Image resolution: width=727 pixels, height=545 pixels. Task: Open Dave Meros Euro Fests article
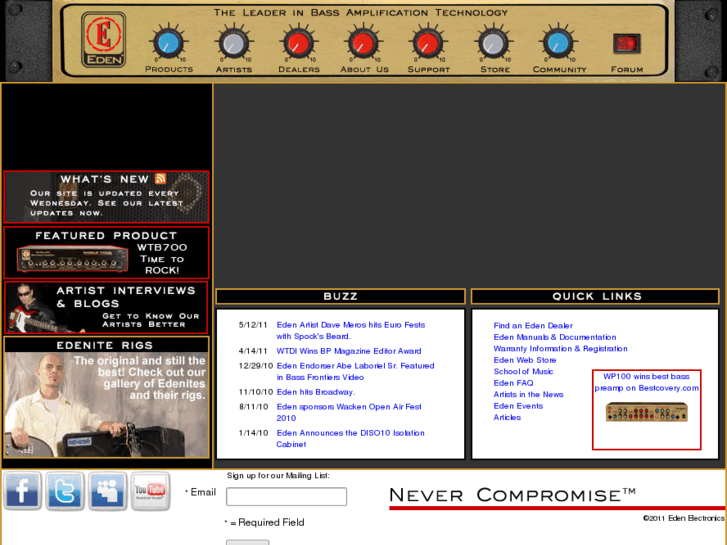(x=351, y=330)
